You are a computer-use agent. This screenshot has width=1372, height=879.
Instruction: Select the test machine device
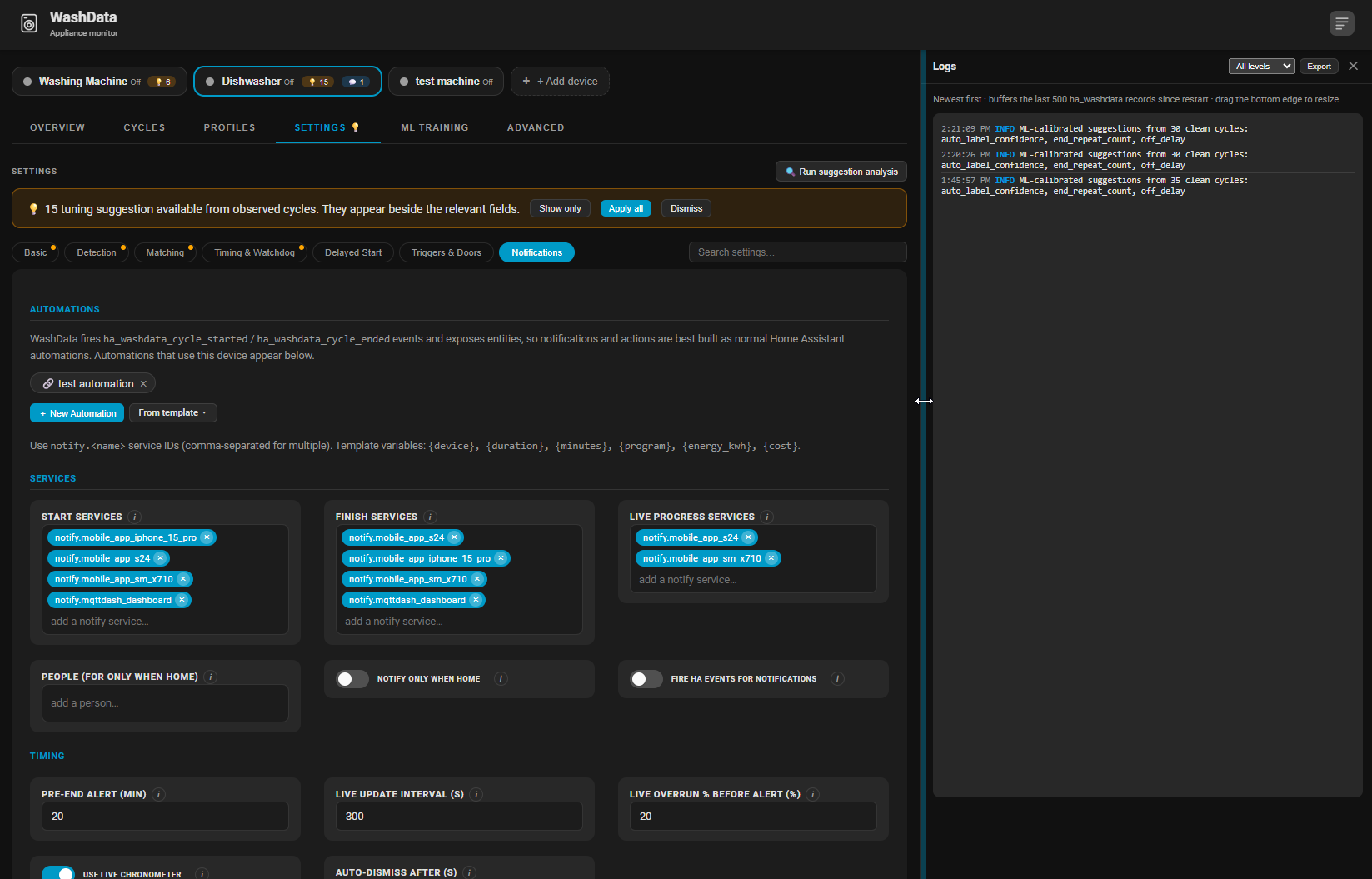tap(446, 82)
